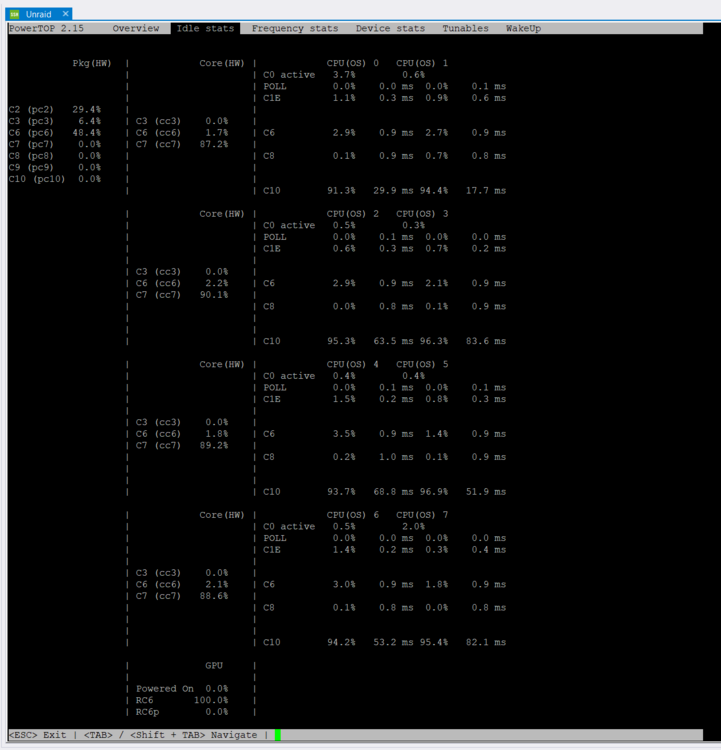
Task: Click the 63.5 ms duration value
Action: [x=393, y=341]
